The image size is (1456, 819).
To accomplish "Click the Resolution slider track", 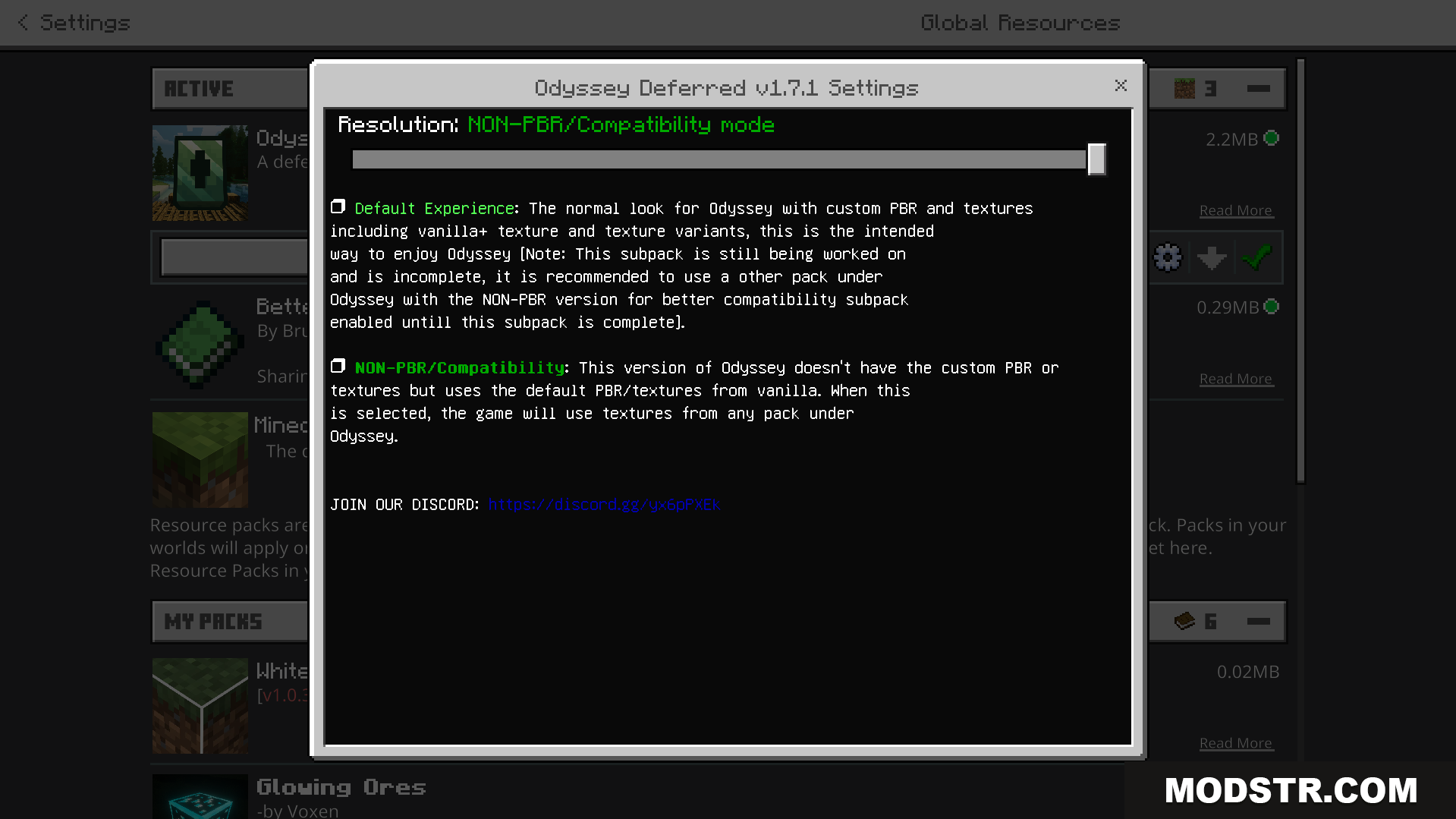I will point(719,159).
